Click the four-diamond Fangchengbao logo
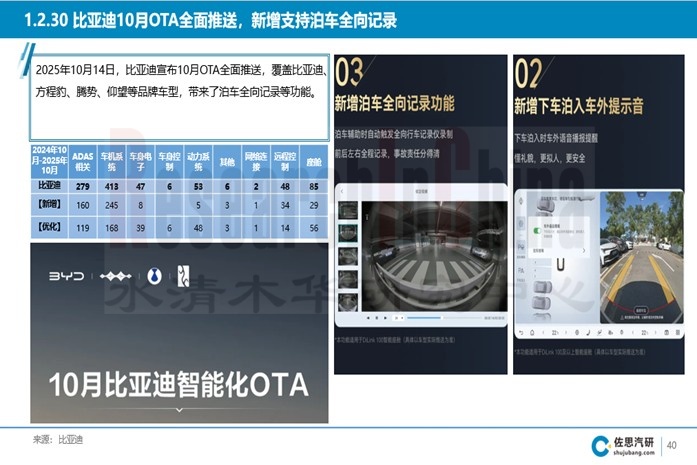697x465 pixels. tap(116, 276)
